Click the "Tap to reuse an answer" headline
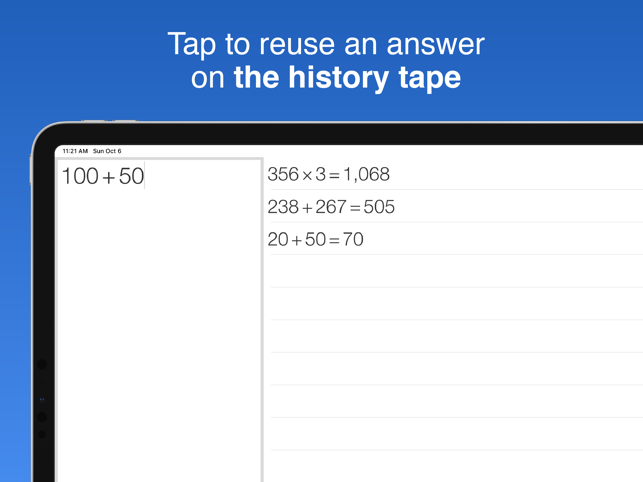The width and height of the screenshot is (643, 482). 326,44
